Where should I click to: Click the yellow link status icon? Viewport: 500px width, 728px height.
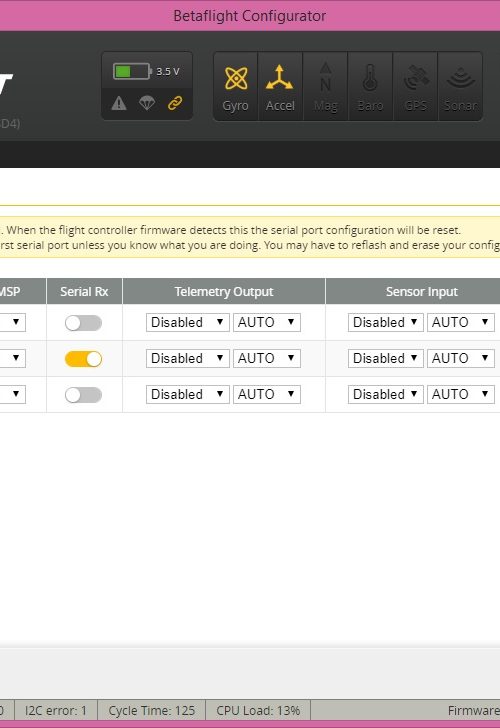[175, 103]
